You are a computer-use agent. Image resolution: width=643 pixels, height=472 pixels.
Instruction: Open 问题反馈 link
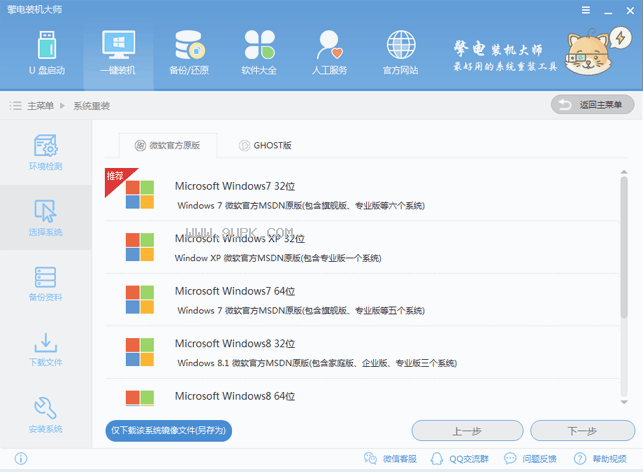[530, 458]
